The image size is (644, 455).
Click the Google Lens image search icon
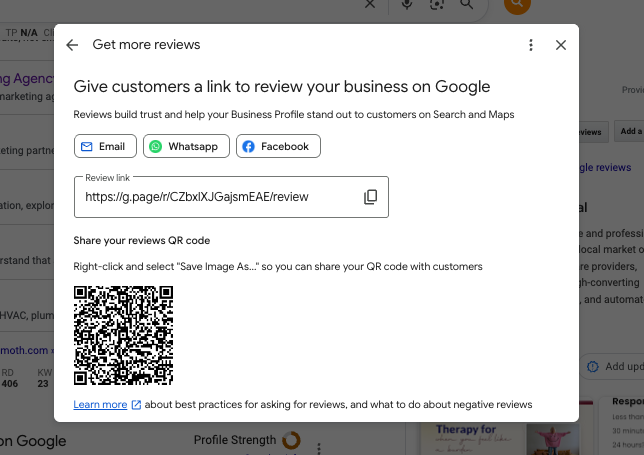(437, 4)
